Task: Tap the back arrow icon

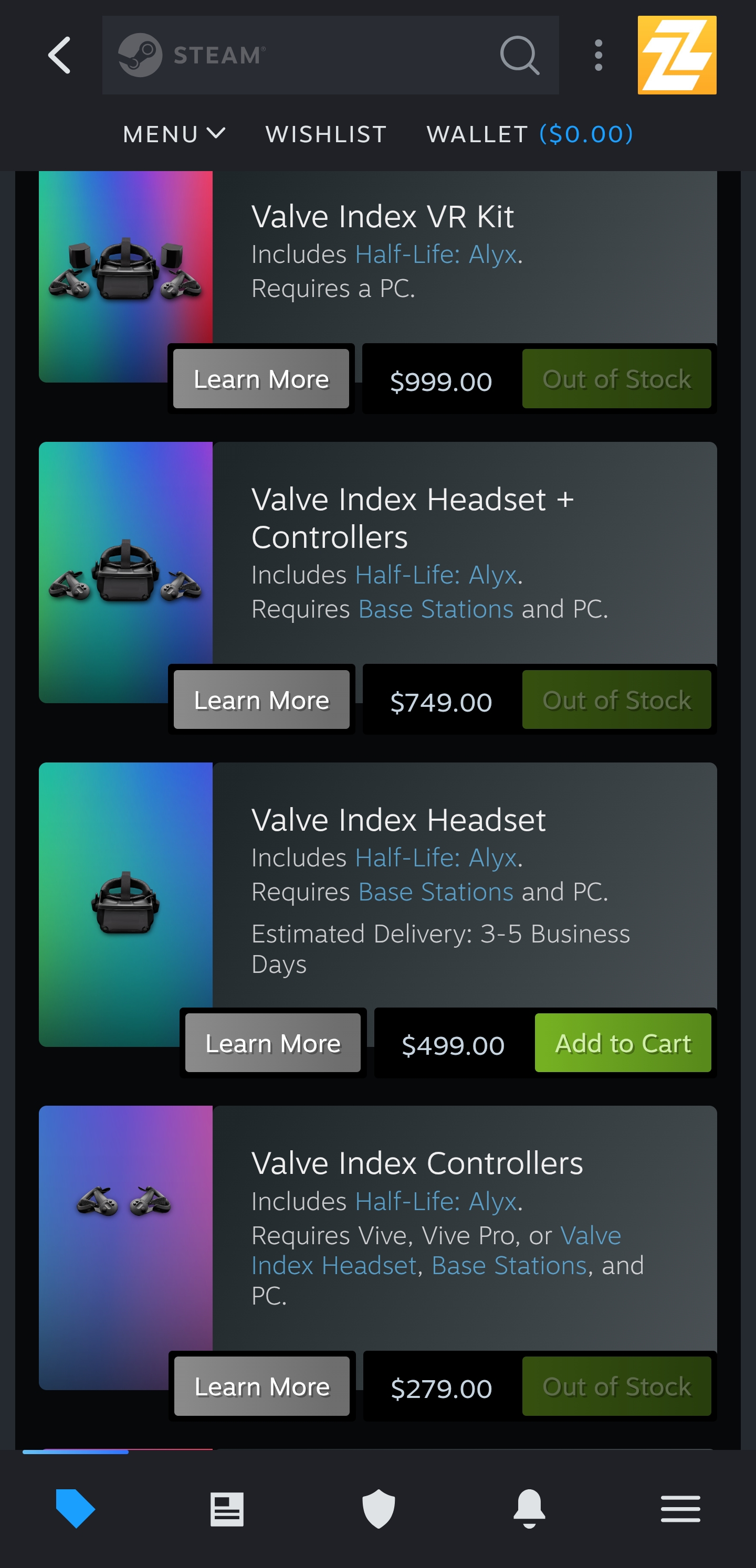Action: point(59,56)
